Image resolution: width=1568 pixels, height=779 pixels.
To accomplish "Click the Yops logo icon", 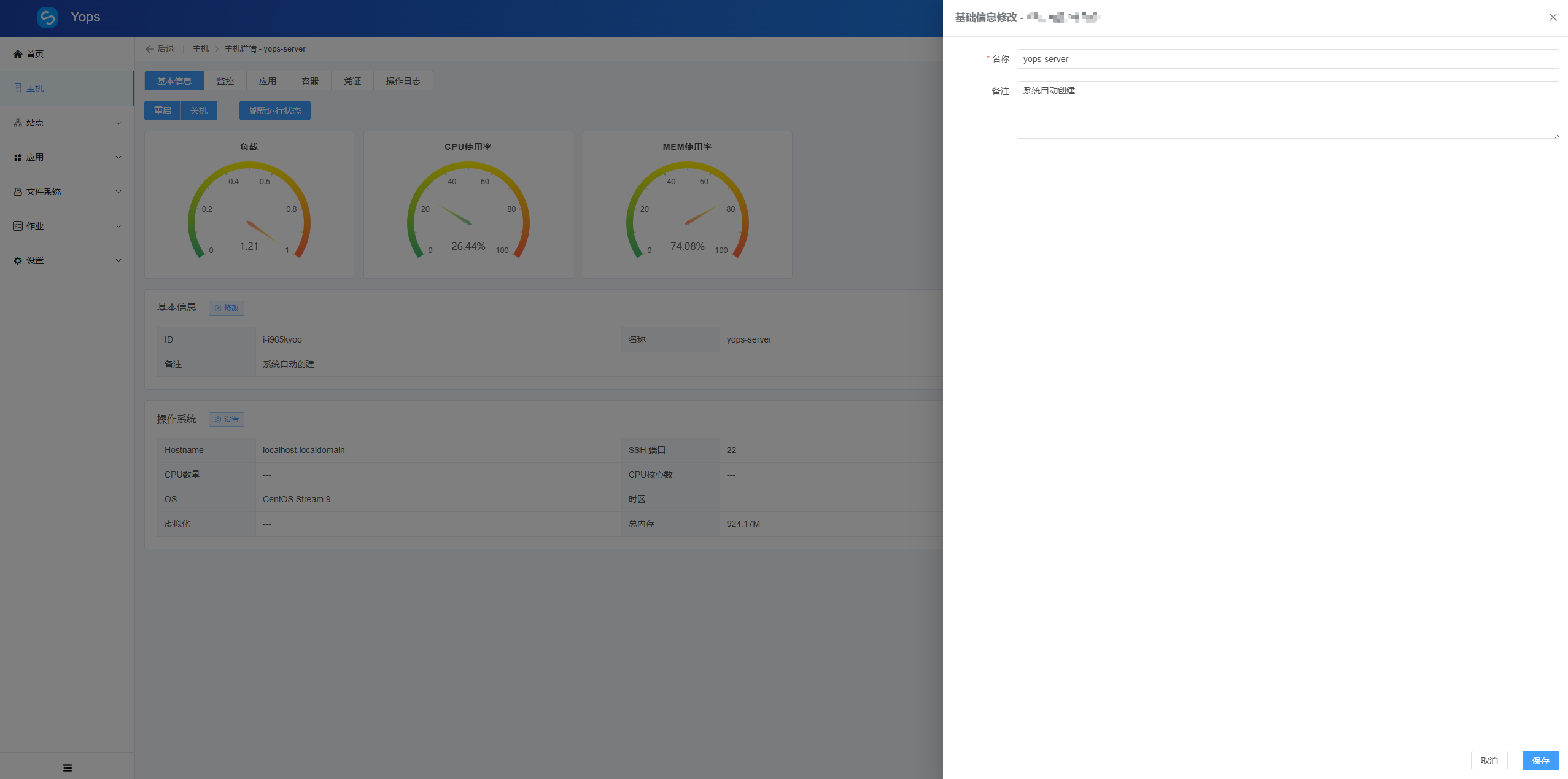I will [x=47, y=17].
